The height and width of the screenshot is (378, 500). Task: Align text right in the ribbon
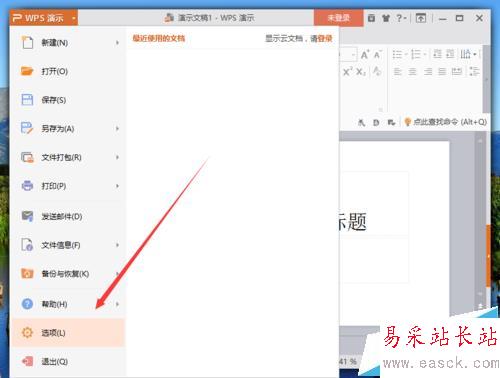click(428, 71)
